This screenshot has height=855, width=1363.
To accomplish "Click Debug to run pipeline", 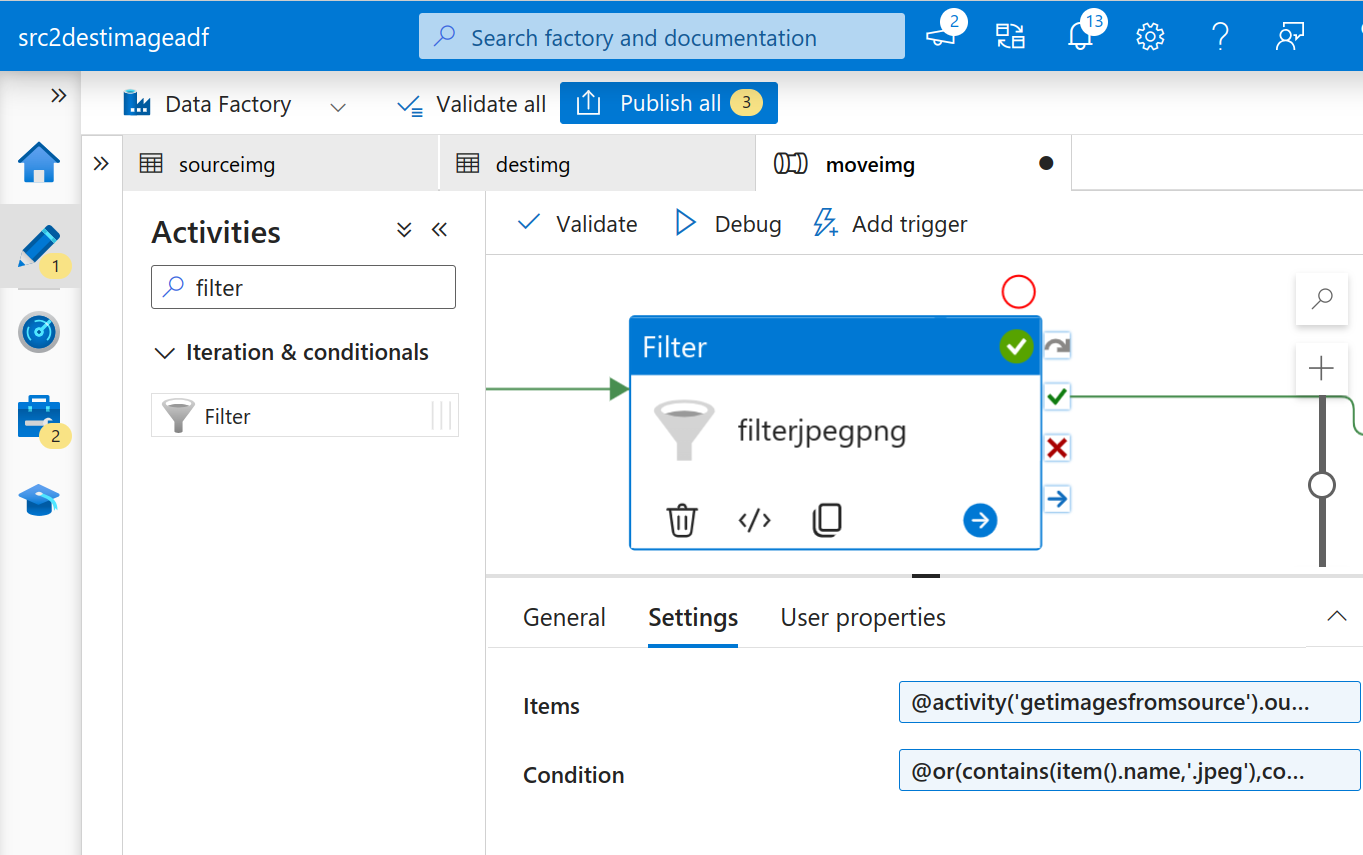I will [727, 223].
